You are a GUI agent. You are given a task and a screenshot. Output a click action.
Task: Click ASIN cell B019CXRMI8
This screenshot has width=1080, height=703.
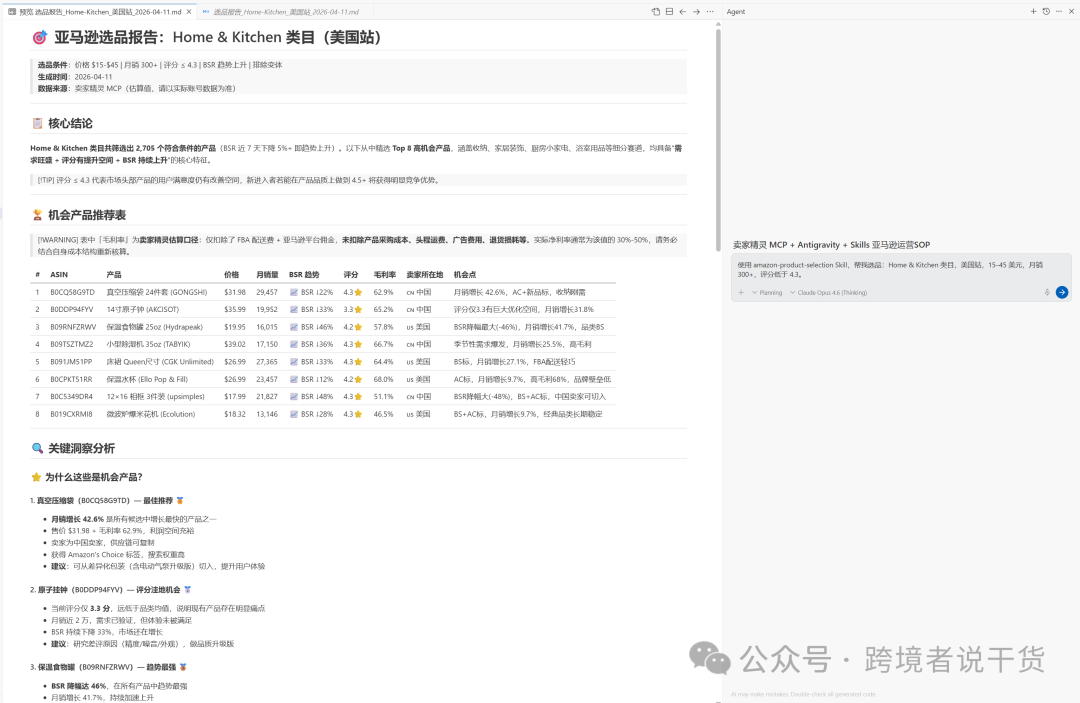[71, 414]
